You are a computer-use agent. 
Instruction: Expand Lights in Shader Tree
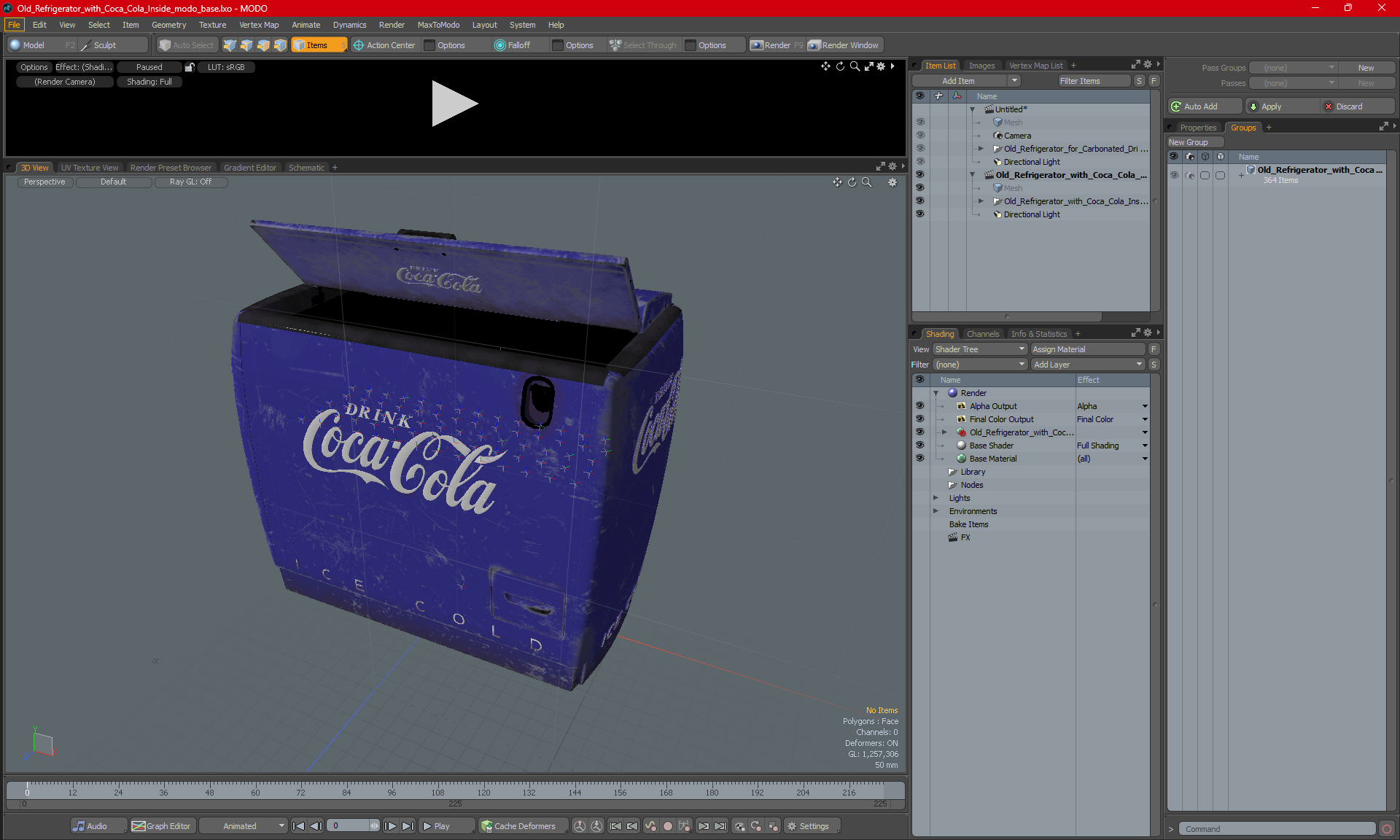(936, 498)
